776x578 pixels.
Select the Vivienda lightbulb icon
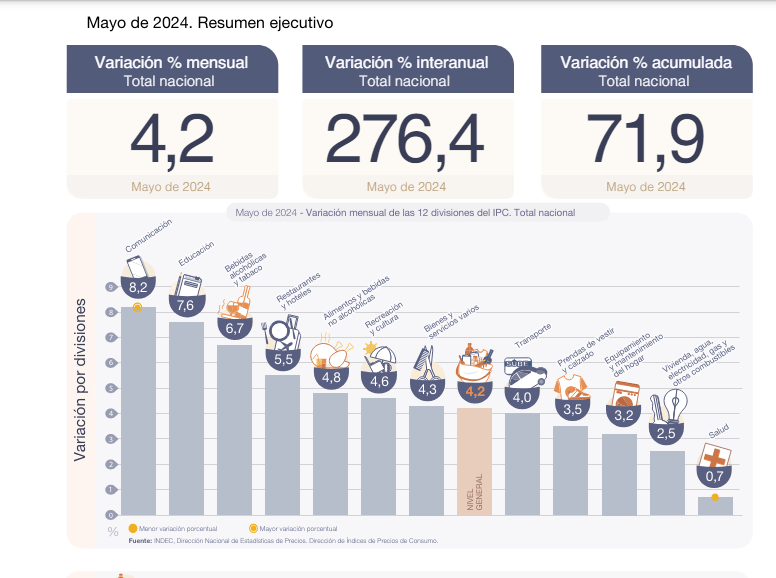tap(667, 409)
